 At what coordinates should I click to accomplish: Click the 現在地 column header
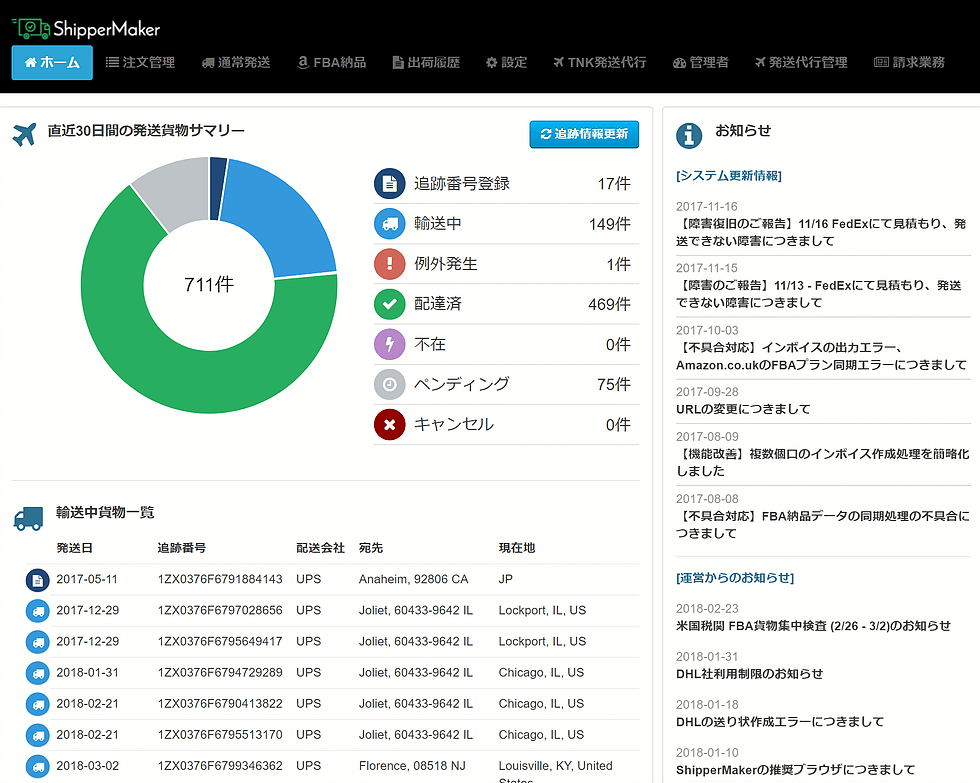point(517,548)
